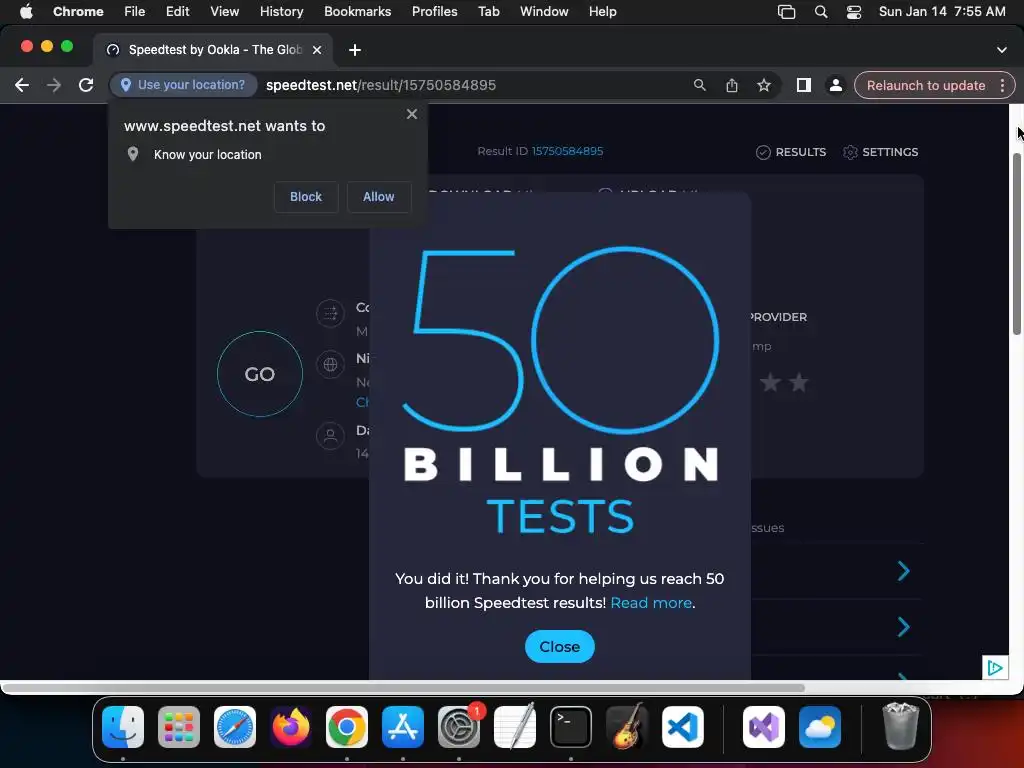Open Safari from the Dock
This screenshot has width=1024, height=768.
click(234, 727)
